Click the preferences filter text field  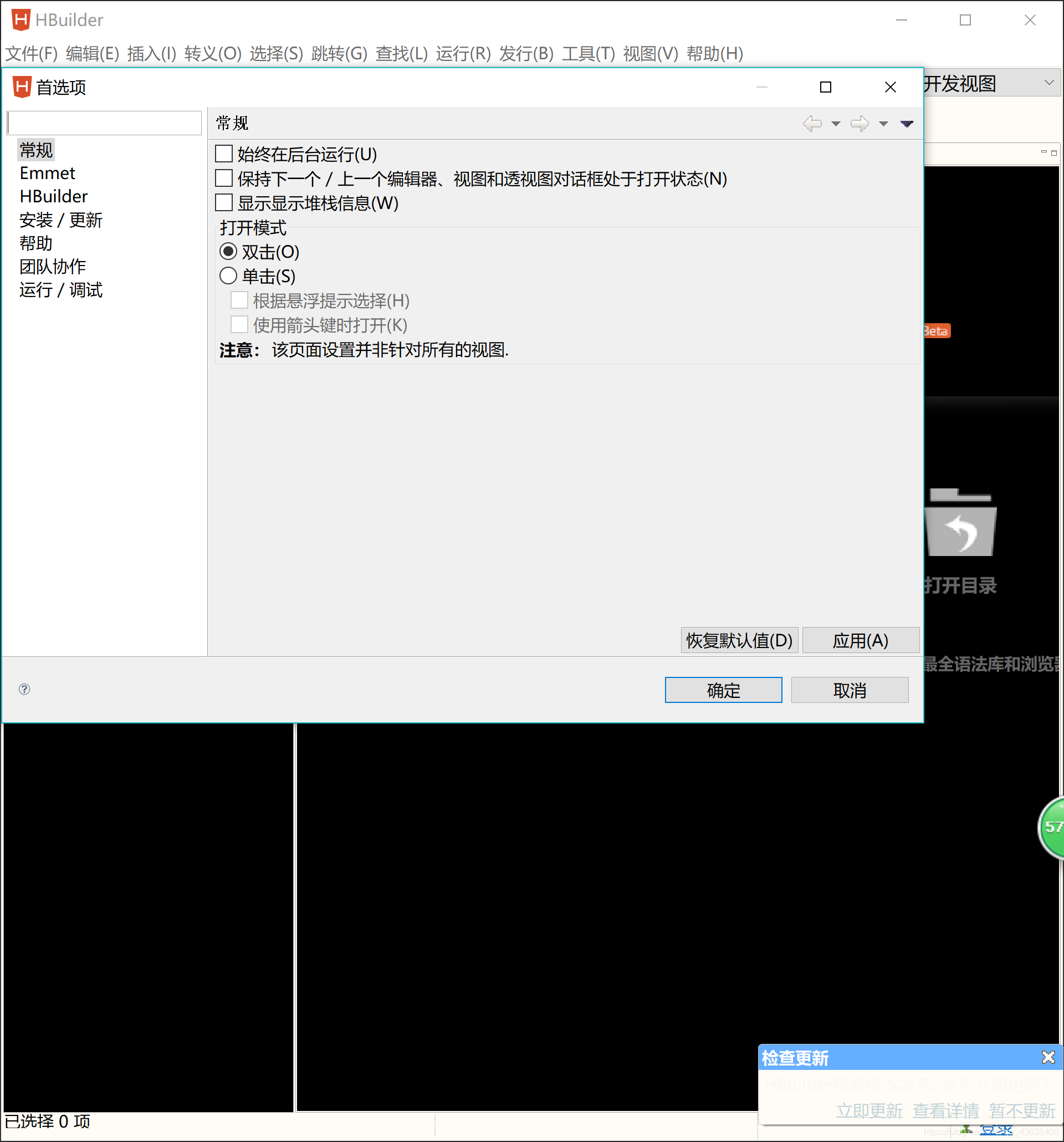tap(104, 123)
